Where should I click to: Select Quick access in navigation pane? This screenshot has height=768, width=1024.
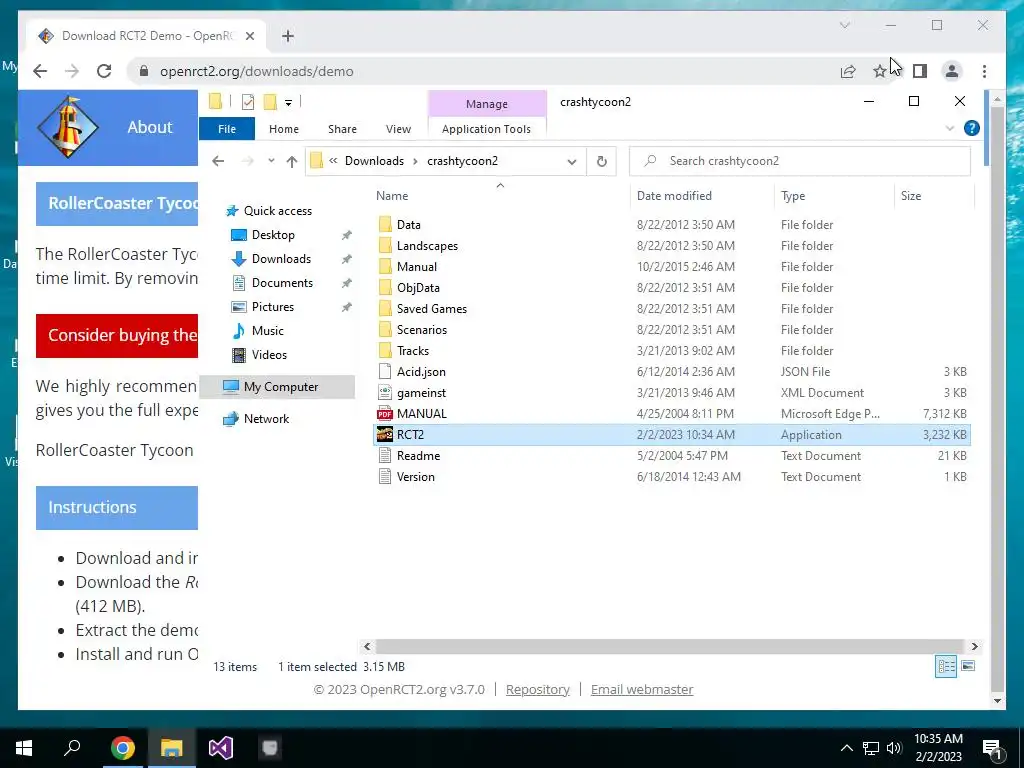point(278,210)
